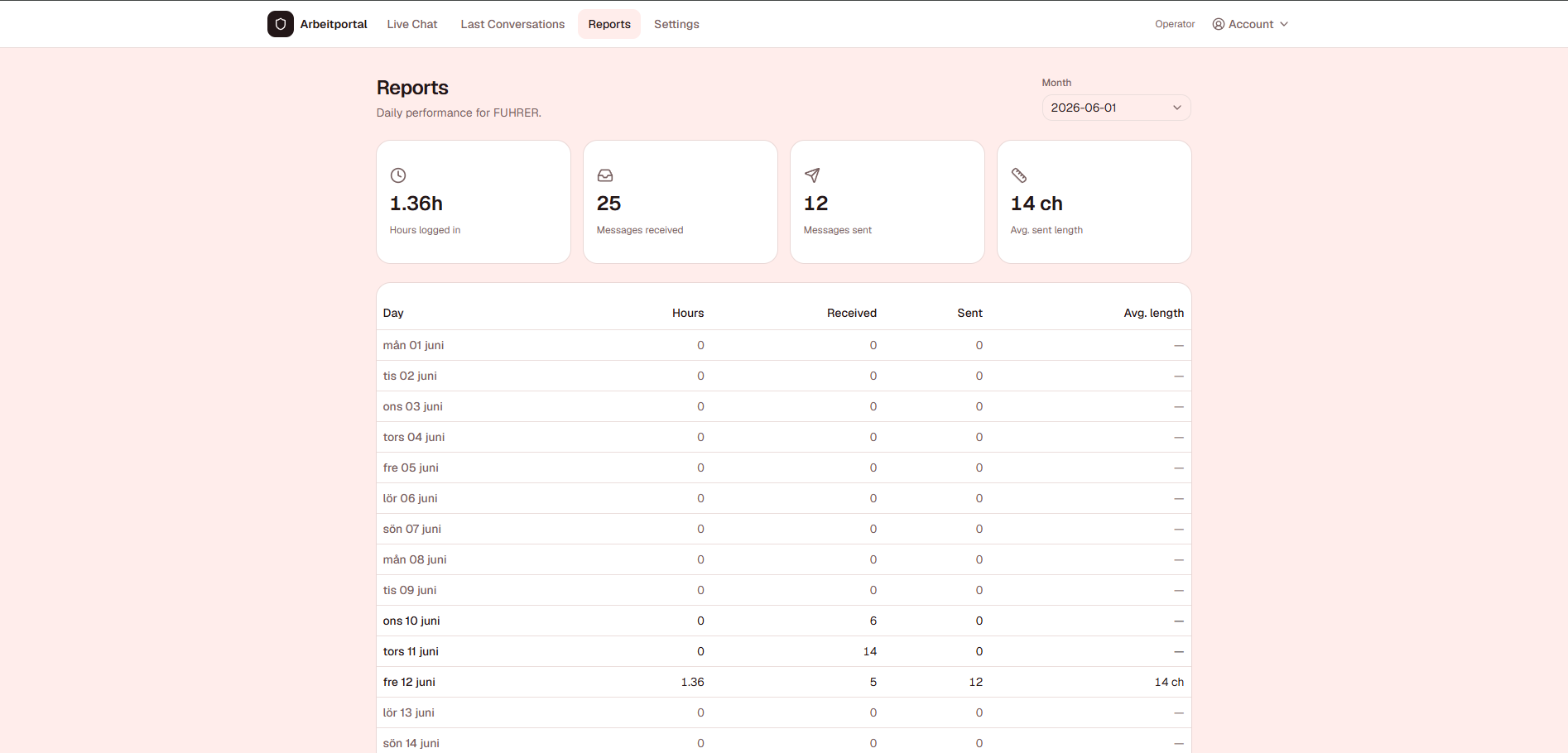This screenshot has width=1568, height=753.
Task: Click the Month field label
Action: 1056,83
